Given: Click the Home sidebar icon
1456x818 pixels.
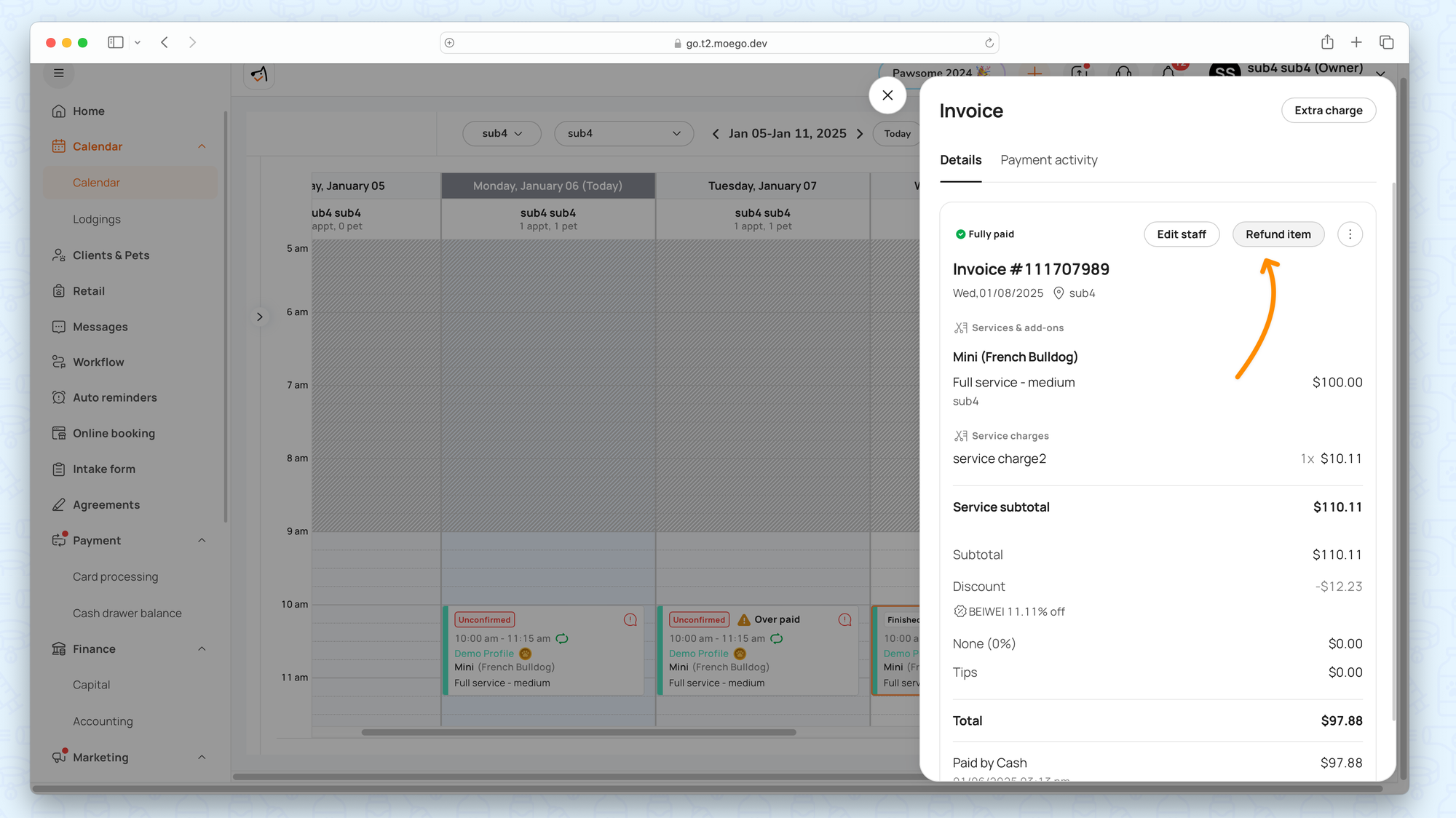Looking at the screenshot, I should [x=59, y=111].
